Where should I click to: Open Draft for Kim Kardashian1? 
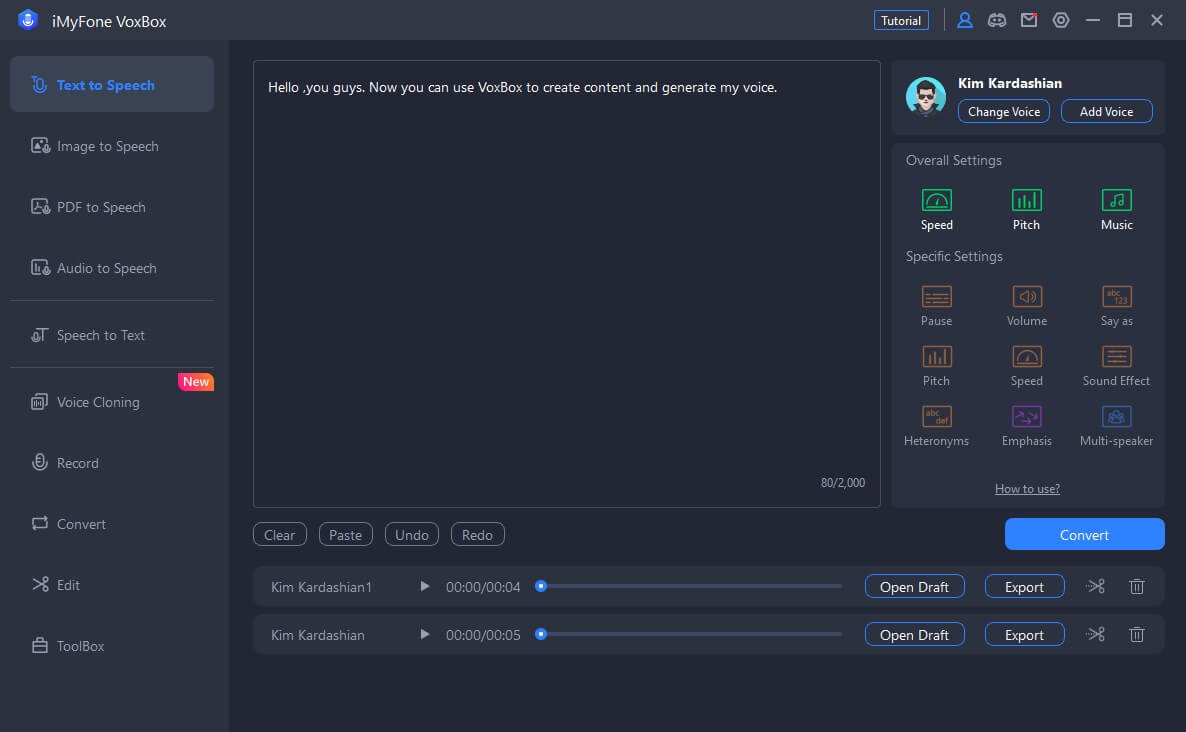click(914, 587)
